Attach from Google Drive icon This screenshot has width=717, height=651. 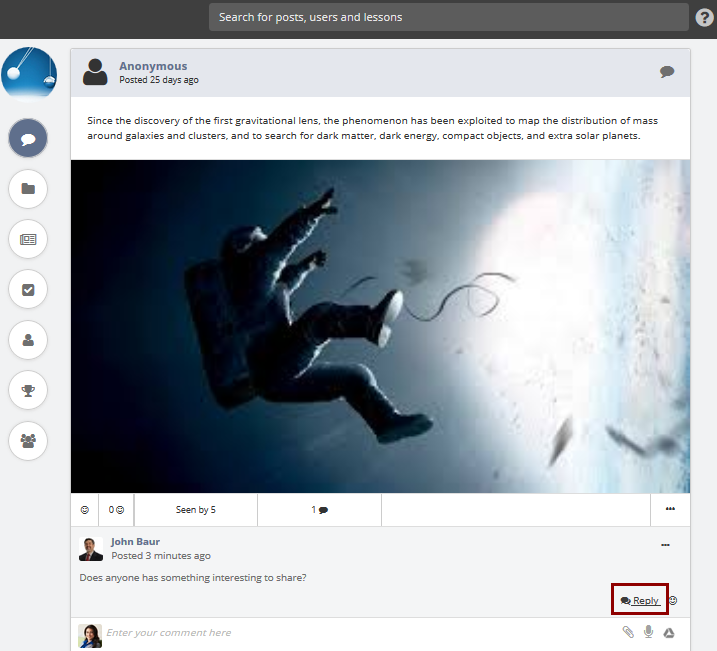pyautogui.click(x=669, y=633)
